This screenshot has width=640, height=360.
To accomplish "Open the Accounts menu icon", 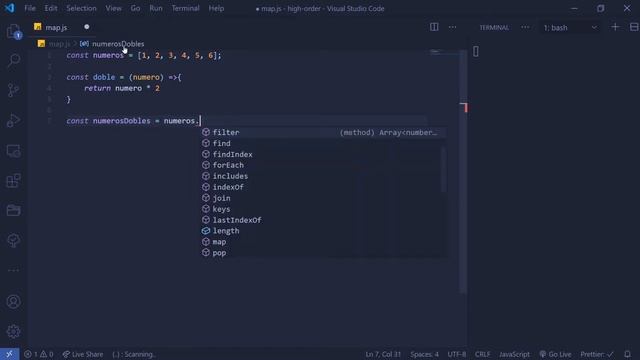I will click(13, 301).
